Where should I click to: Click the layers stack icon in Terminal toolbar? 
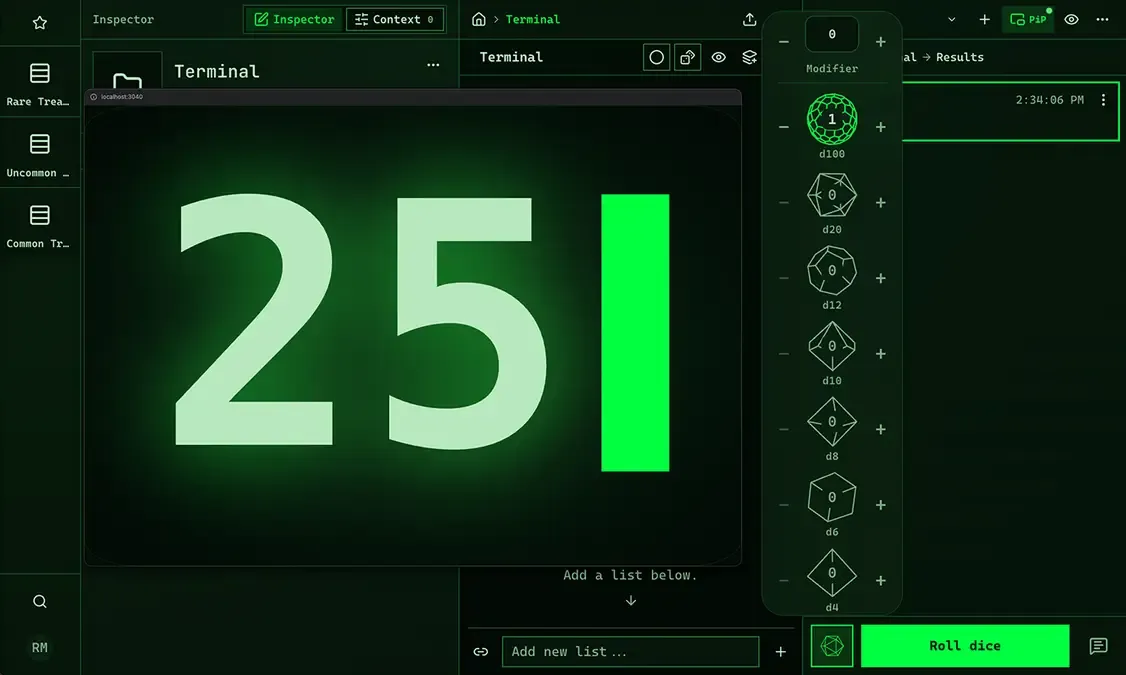pos(749,57)
